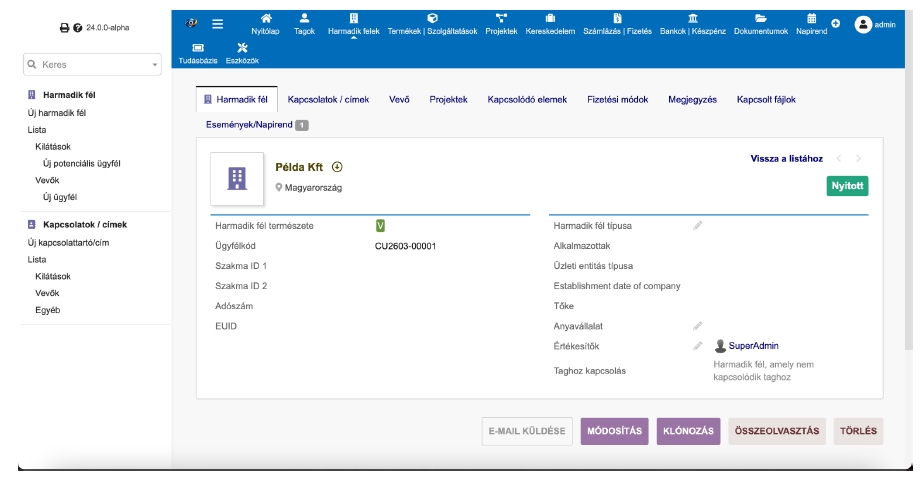Open the Eszközök tools icon
The width and height of the screenshot is (920, 482).
[x=241, y=47]
